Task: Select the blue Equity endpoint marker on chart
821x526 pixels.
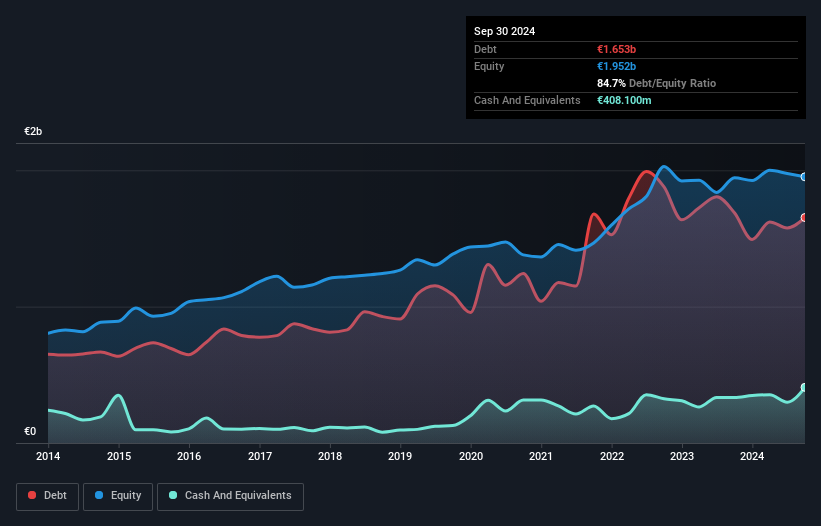Action: [804, 177]
